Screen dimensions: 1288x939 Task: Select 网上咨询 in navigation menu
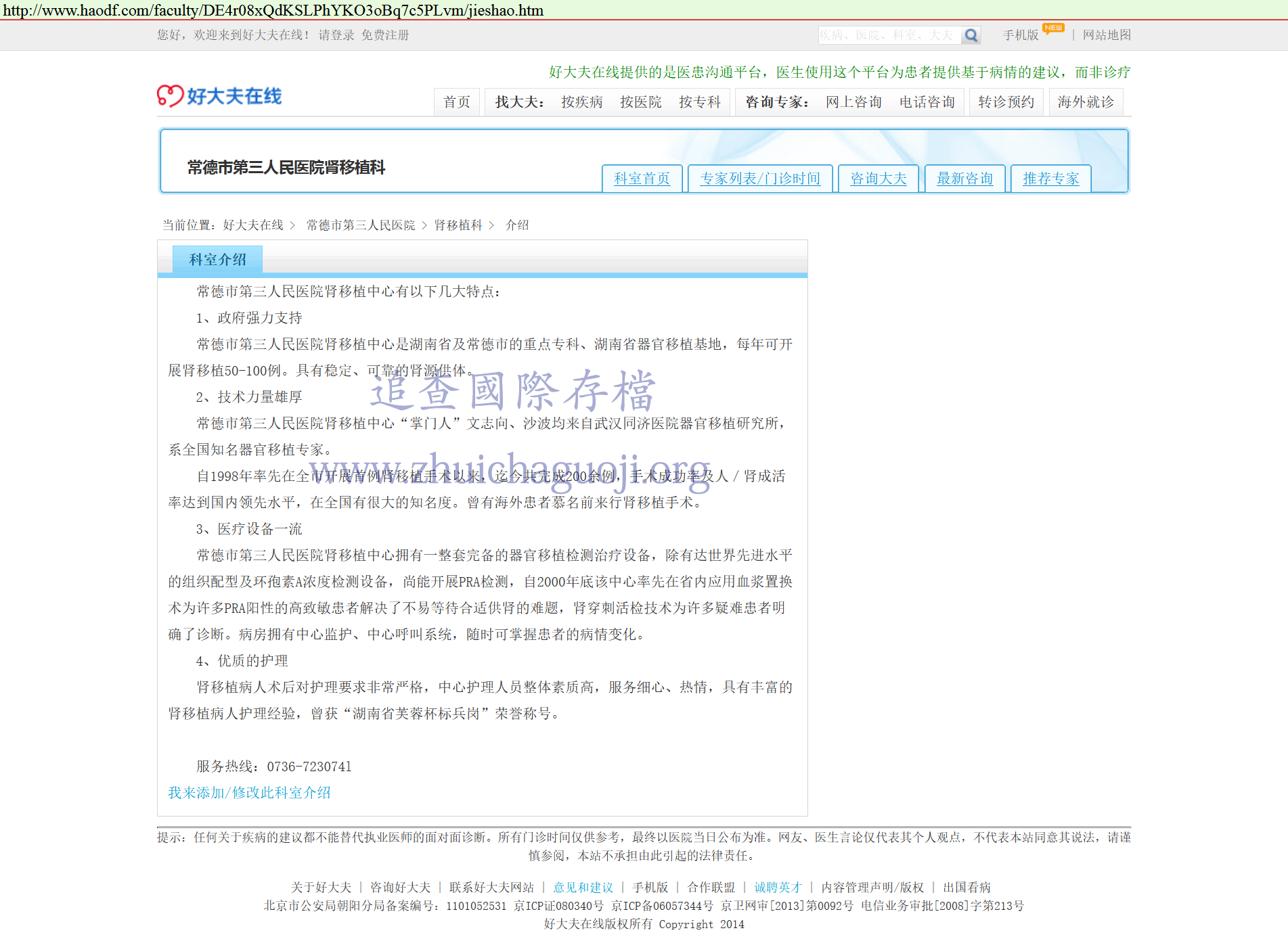(x=853, y=102)
